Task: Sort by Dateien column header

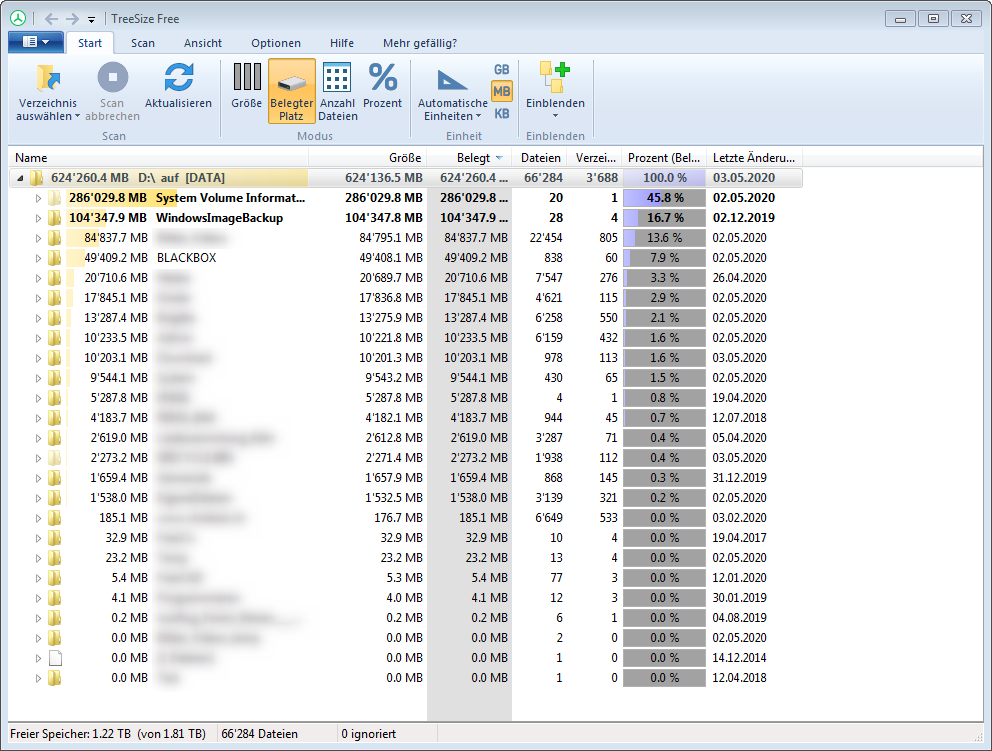Action: pos(540,158)
